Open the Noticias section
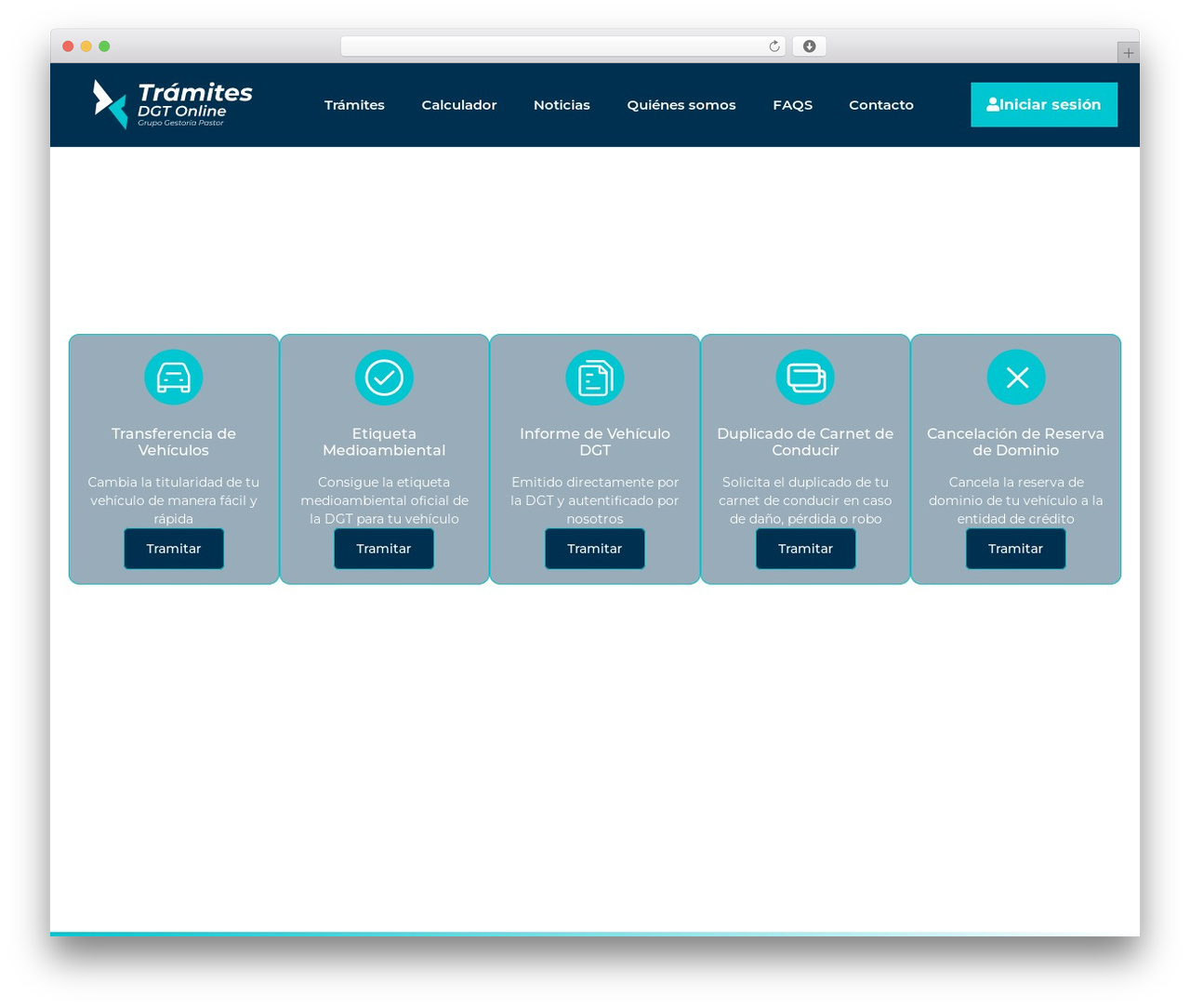 562,105
